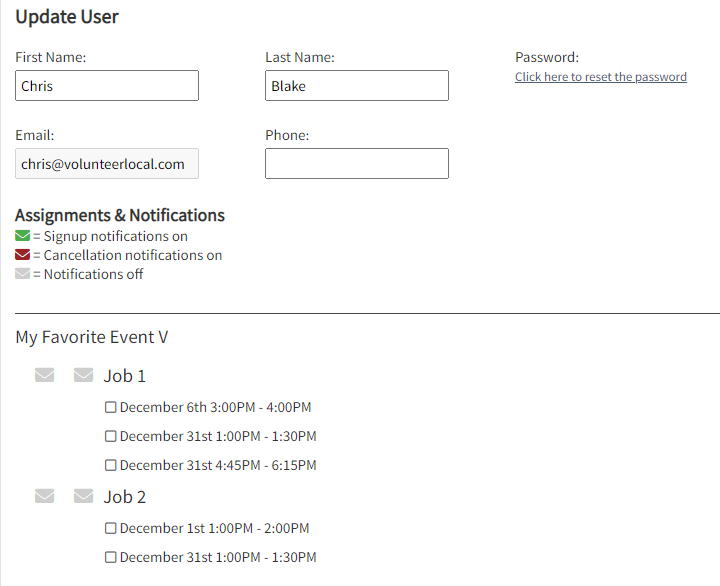Screen dimensions: 720x586
Task: Check Job 2 December 31st 1:00PM - 1:30PM shift
Action: click(x=110, y=557)
